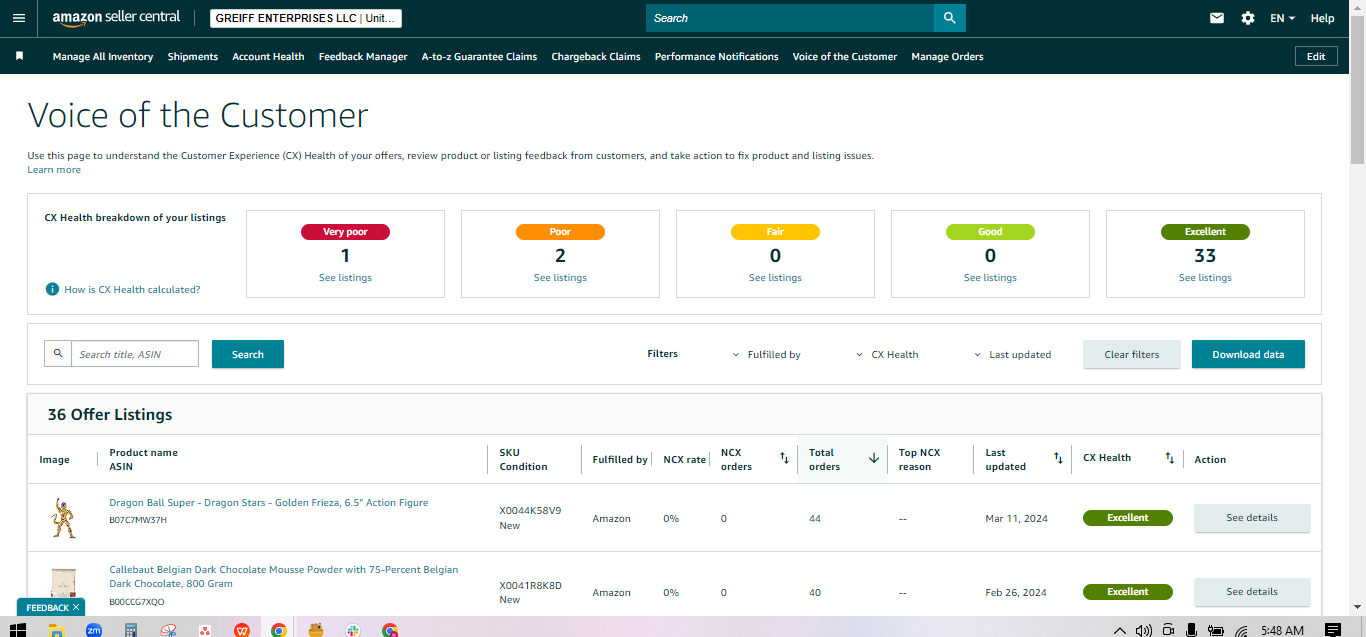Sort by Total orders down arrow
Screen dimensions: 1366x637
click(874, 458)
